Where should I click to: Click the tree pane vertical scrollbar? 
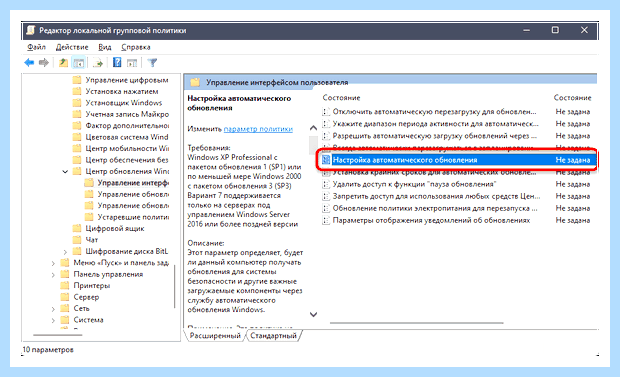(174, 287)
